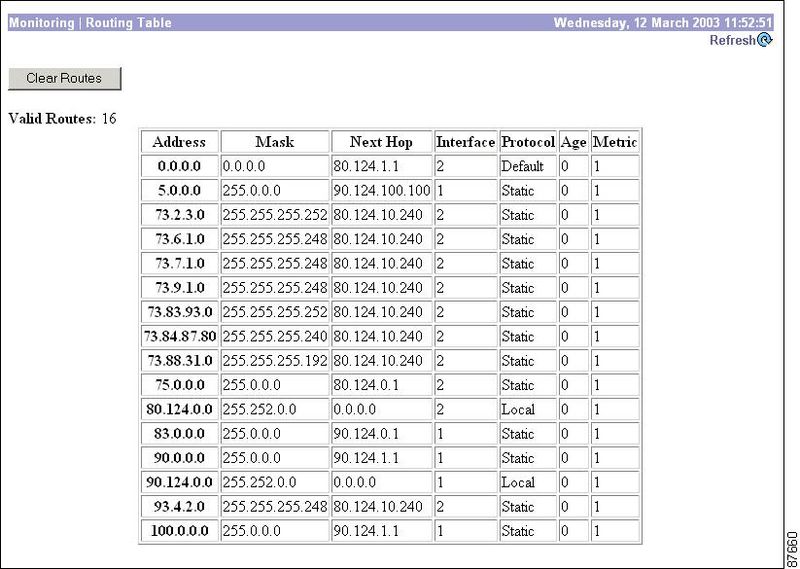Select the 80.124.0.0 address cell
The image size is (800, 569).
tap(180, 409)
